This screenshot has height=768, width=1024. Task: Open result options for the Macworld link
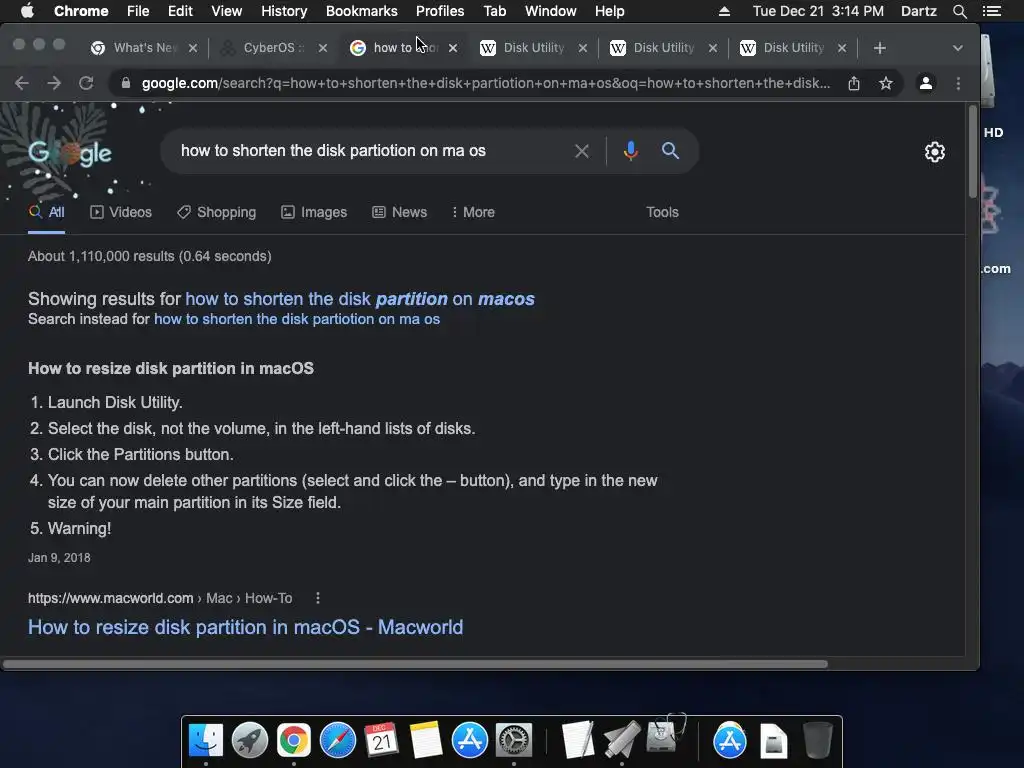click(x=317, y=598)
